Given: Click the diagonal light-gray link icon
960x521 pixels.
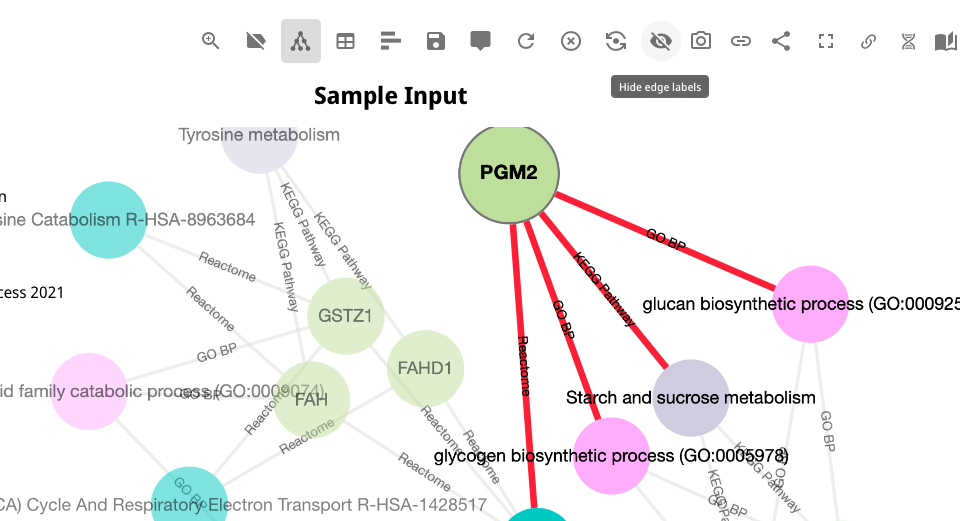Looking at the screenshot, I should [868, 41].
